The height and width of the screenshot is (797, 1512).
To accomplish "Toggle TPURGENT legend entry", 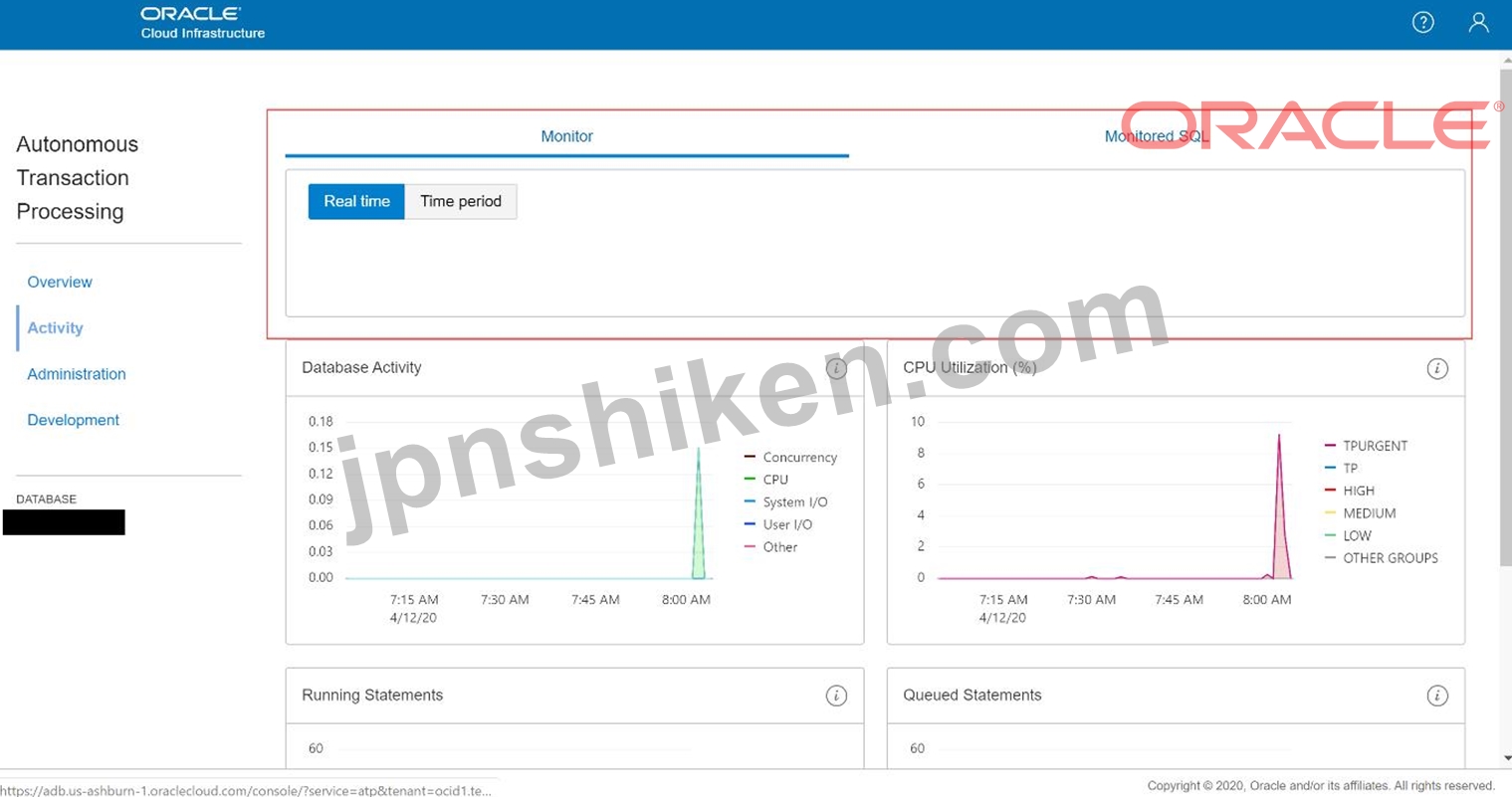I will tap(1367, 446).
